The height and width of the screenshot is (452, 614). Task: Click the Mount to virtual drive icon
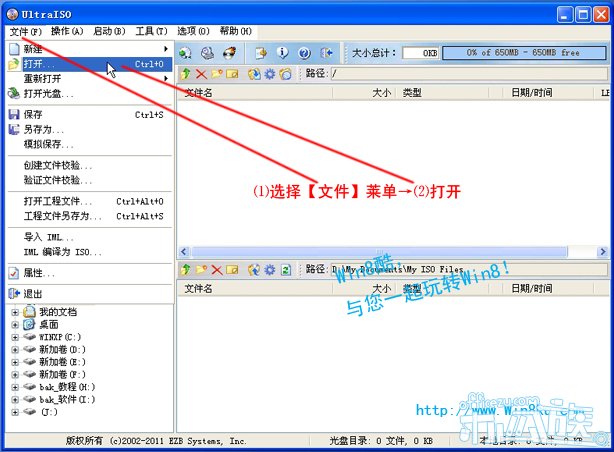[207, 53]
